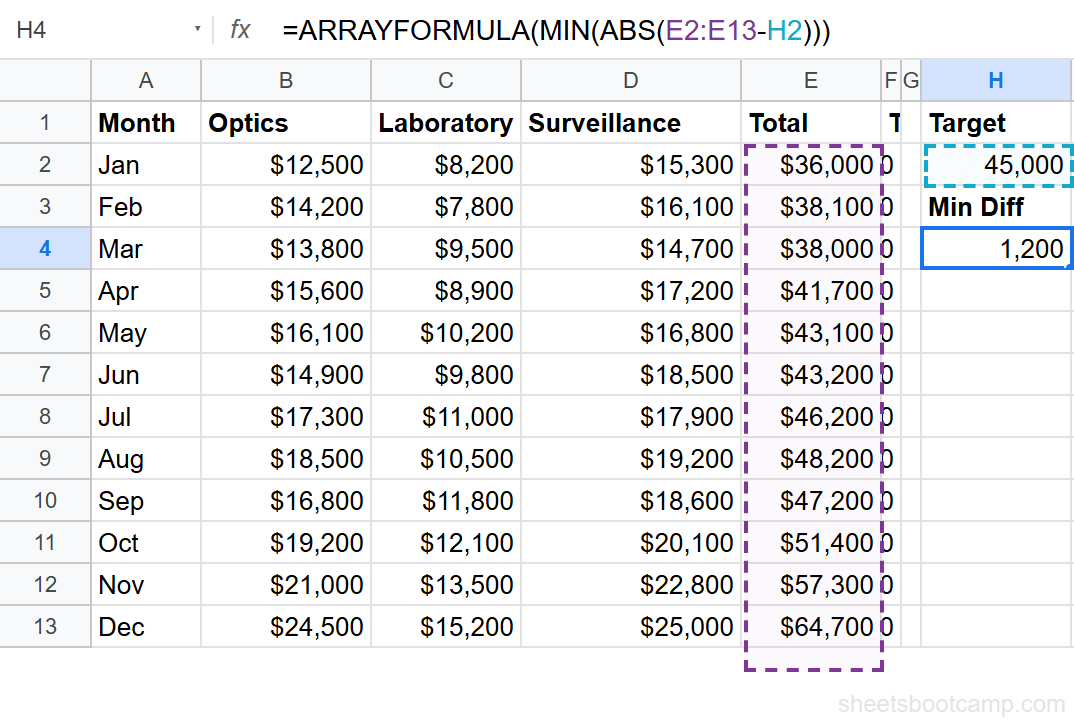1074x722 pixels.
Task: Select cell H4 showing 1,200
Action: point(996,248)
